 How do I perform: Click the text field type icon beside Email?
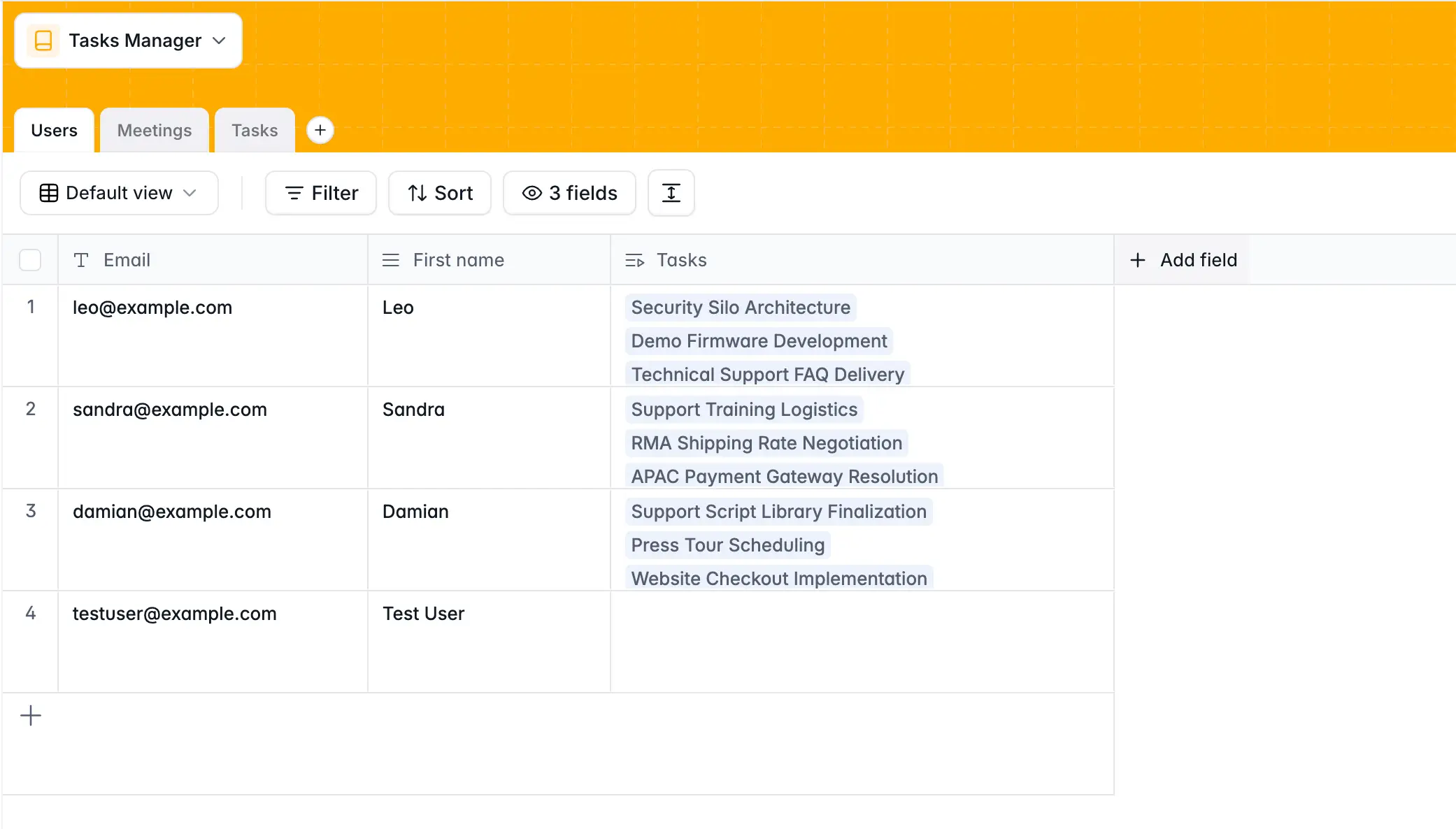point(80,259)
